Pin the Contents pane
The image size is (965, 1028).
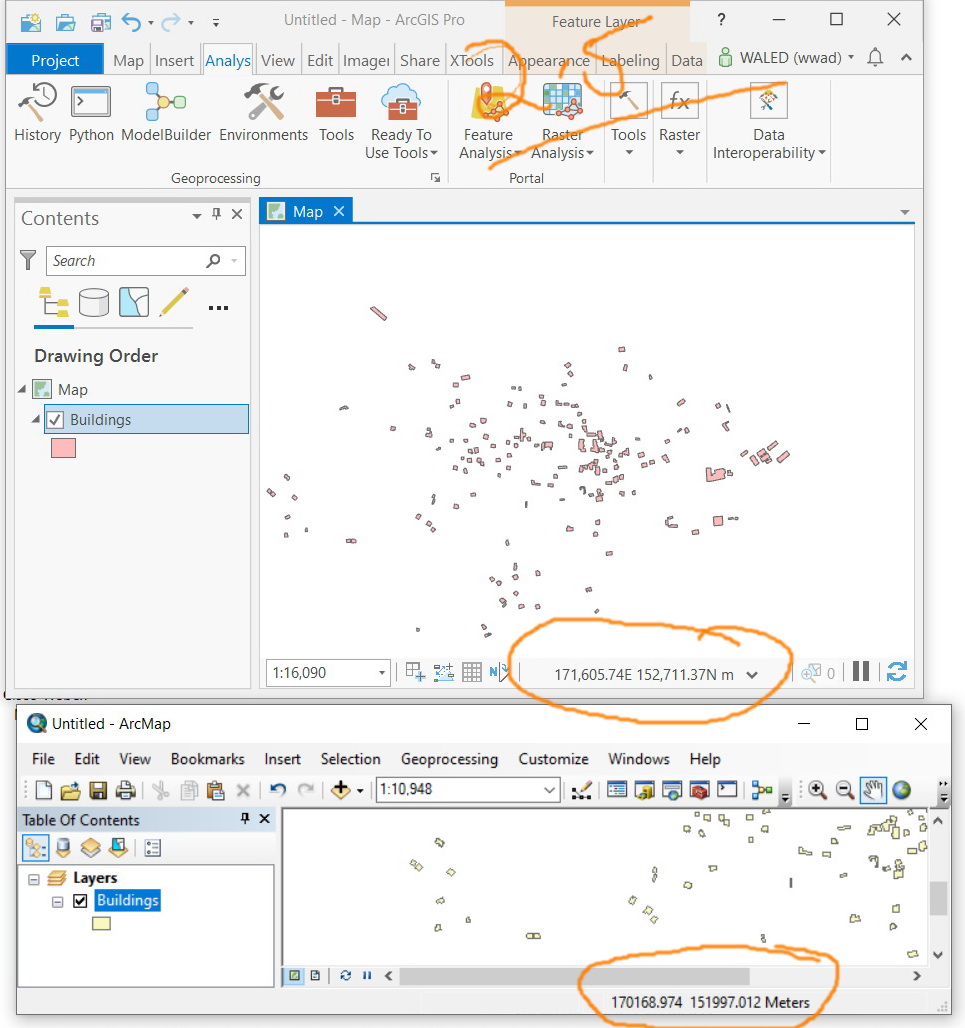pyautogui.click(x=216, y=214)
